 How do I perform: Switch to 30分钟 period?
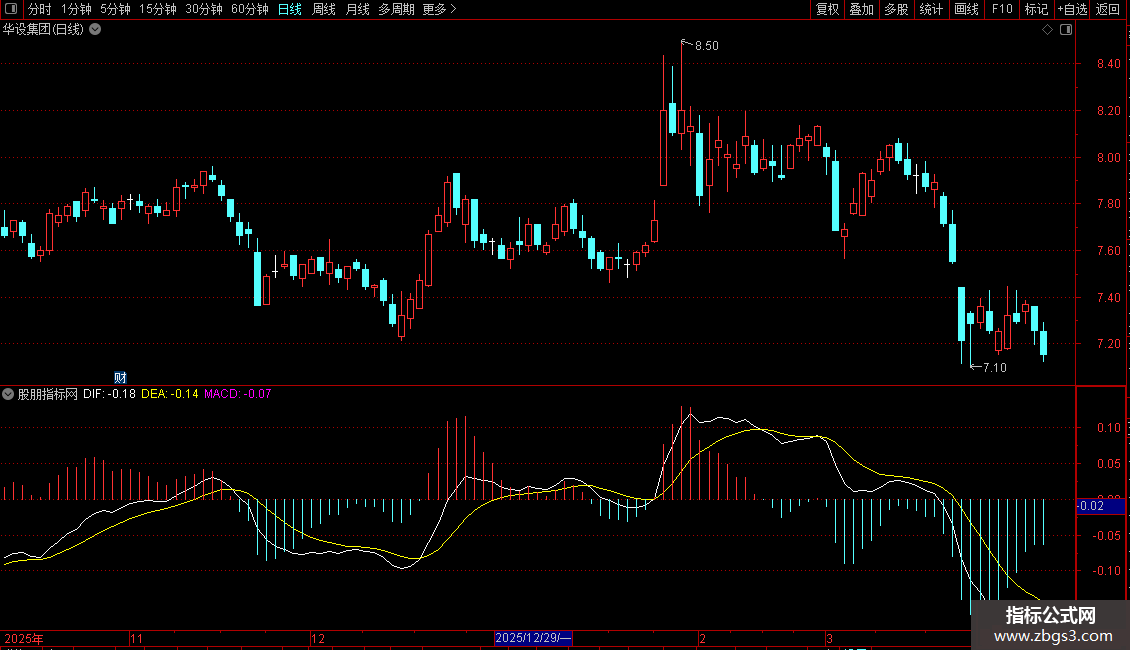[x=204, y=9]
